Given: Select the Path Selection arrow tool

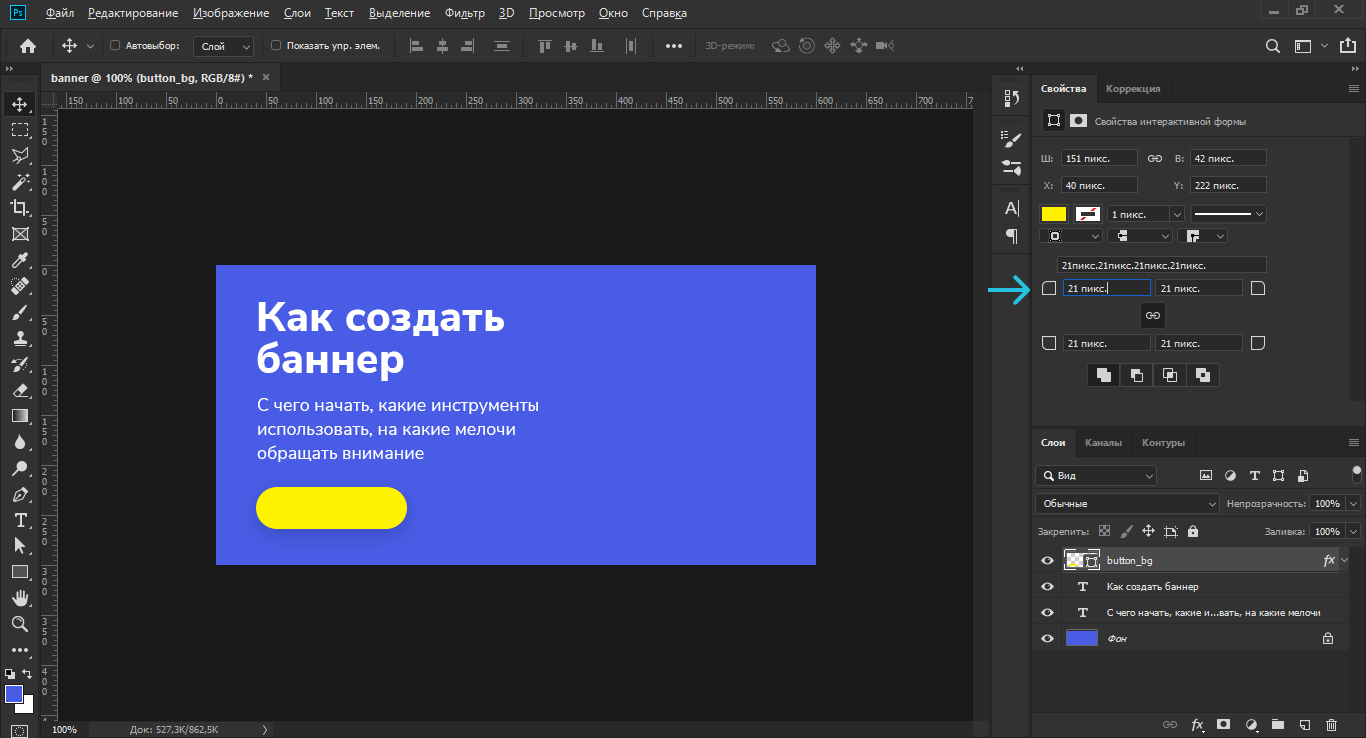Looking at the screenshot, I should pyautogui.click(x=19, y=546).
